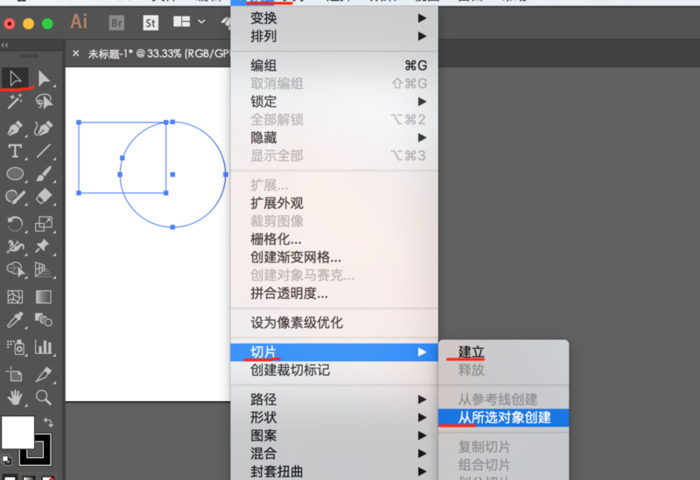700x480 pixels.
Task: Select the Paintbrush tool
Action: (x=44, y=173)
